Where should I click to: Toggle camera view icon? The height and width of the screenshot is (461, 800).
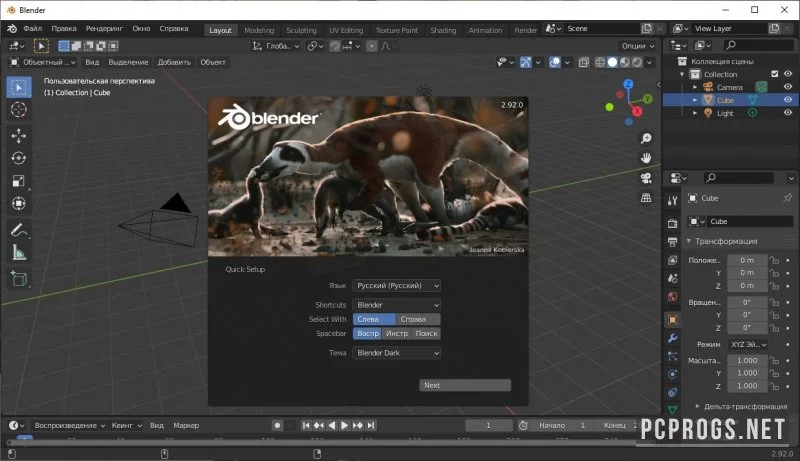pos(646,178)
